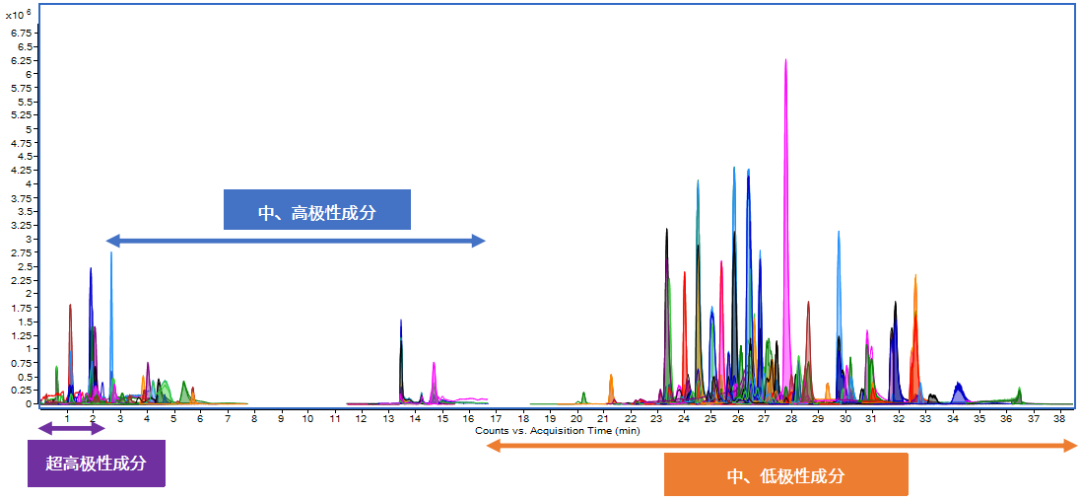Click the x-axis time tick 20
The width and height of the screenshot is (1080, 501).
point(577,418)
